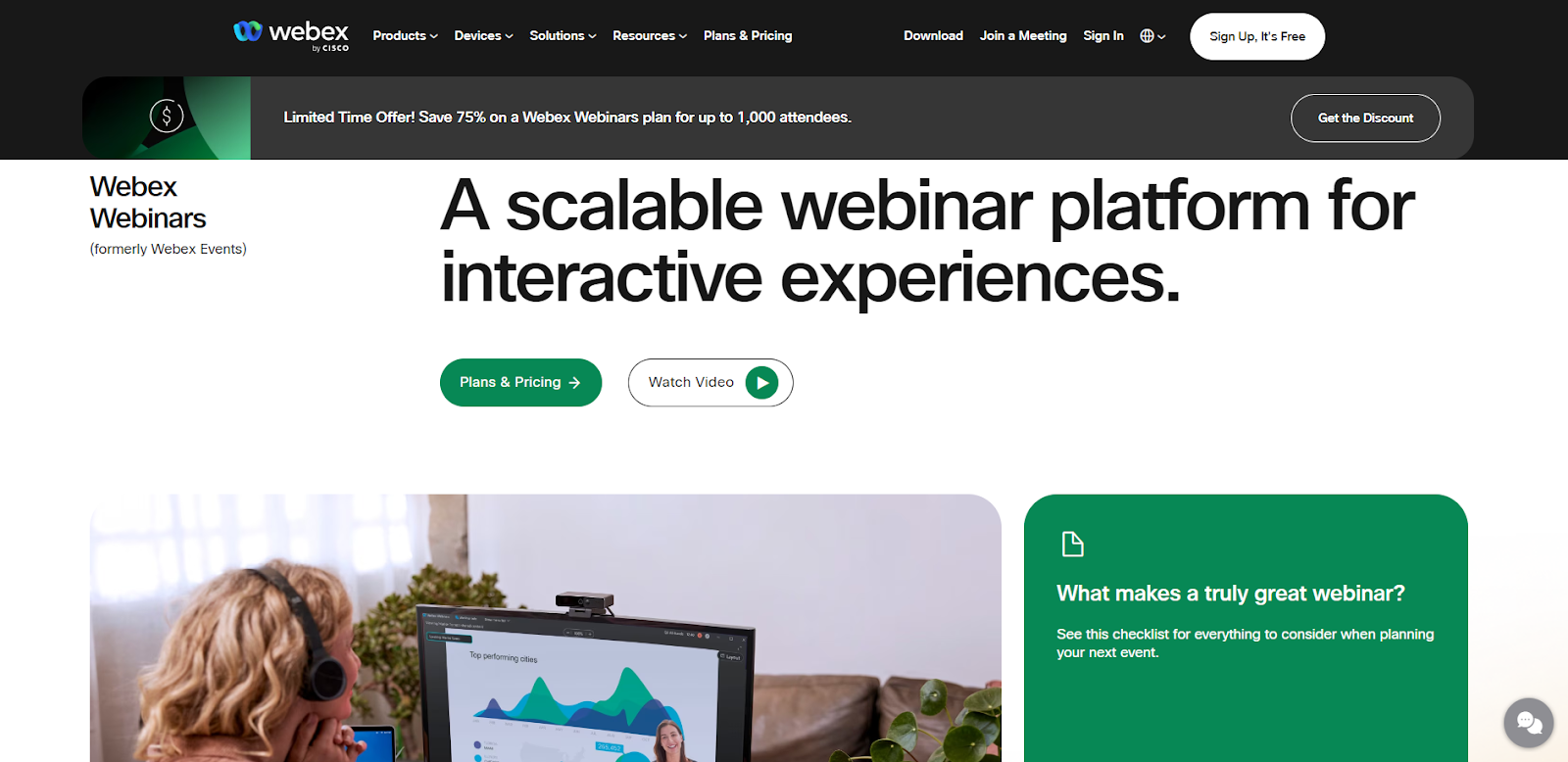Screen dimensions: 1568x762
Task: Click Get the Discount button
Action: click(1365, 118)
